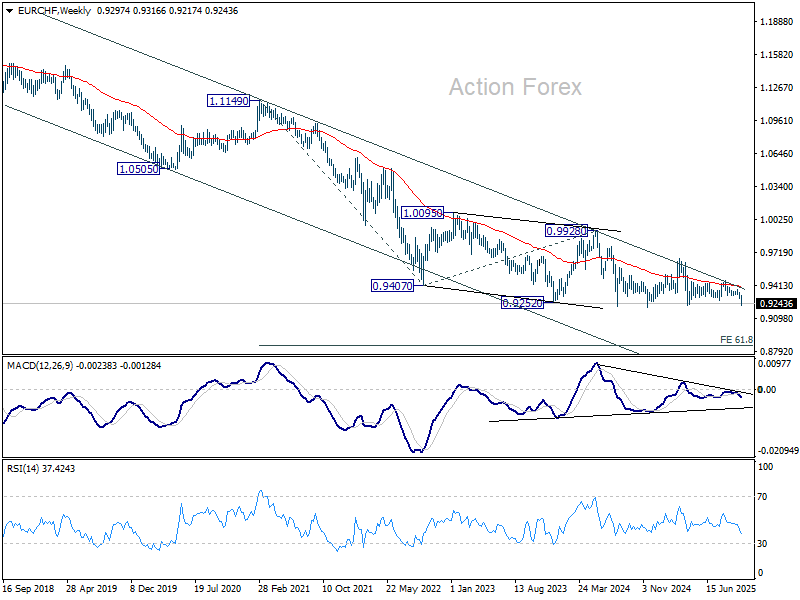
Task: Click the 1.15820 price axis value
Action: 777,55
